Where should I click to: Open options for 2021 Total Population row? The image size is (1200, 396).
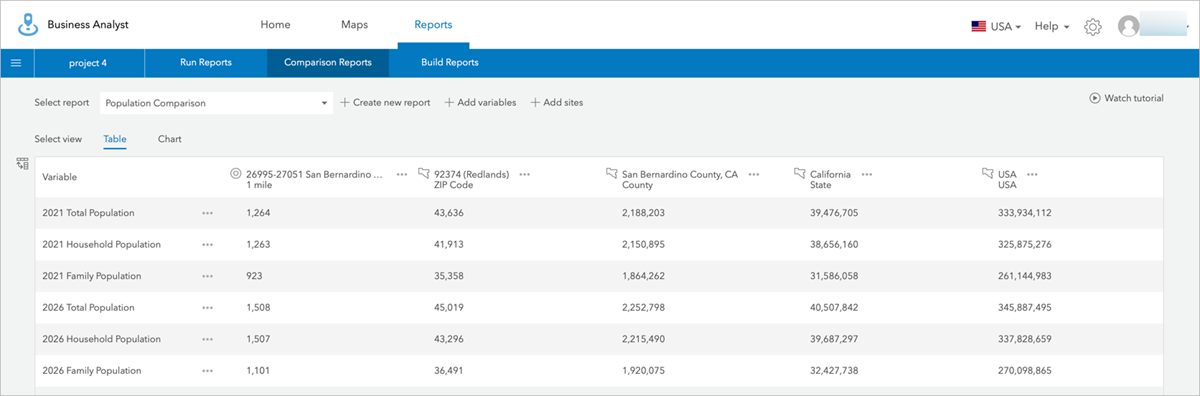coord(207,213)
